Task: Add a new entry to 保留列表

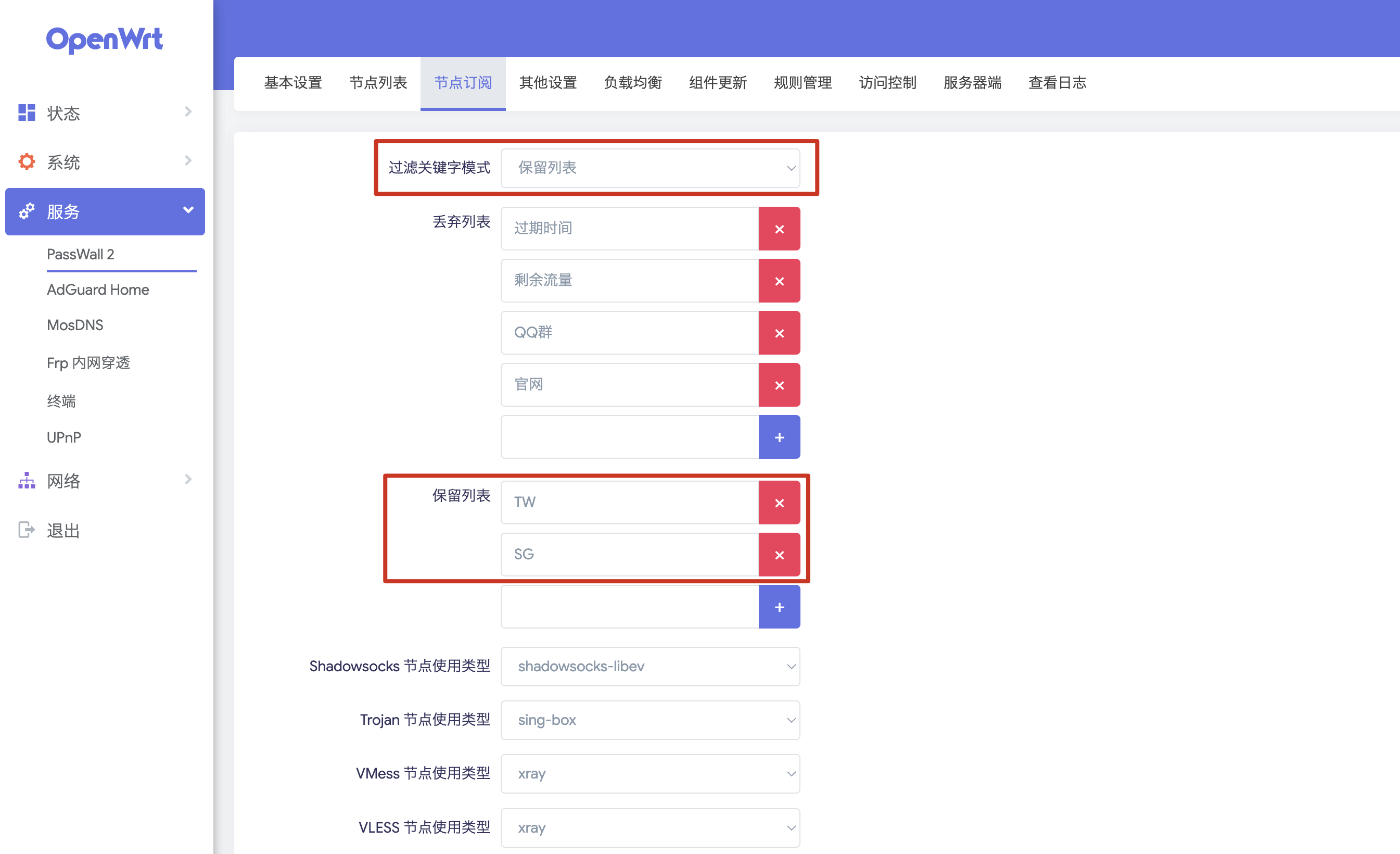Action: pos(779,607)
